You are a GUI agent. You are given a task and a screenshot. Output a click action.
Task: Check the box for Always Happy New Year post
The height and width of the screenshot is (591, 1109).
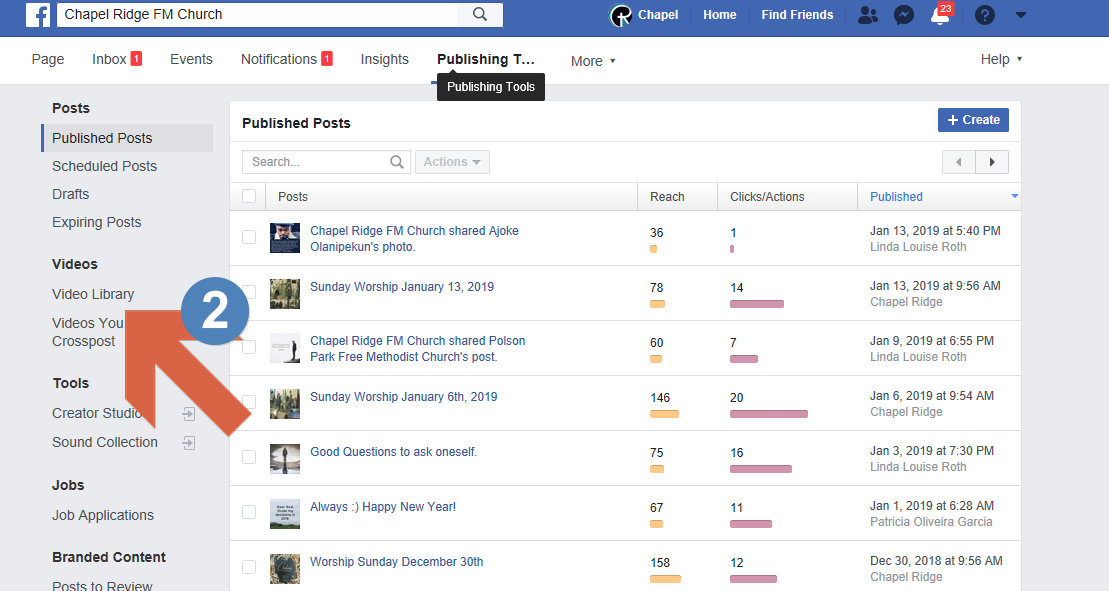click(x=249, y=512)
